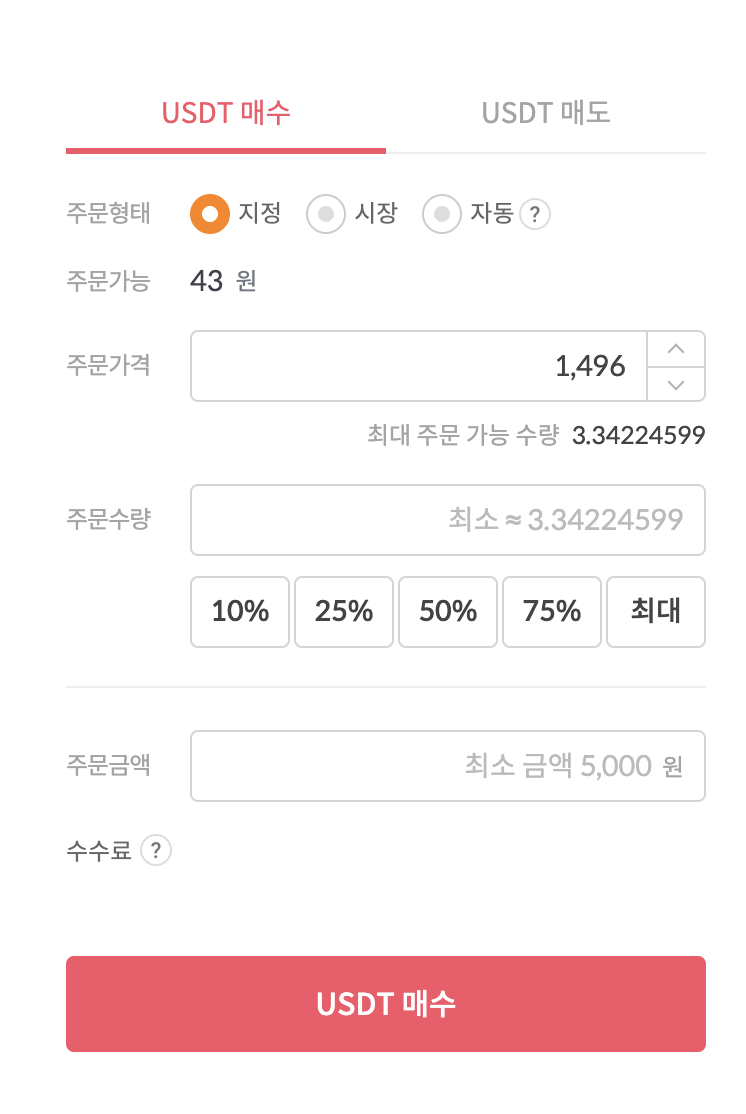
Task: Click the 주문수량 quantity input field
Action: (x=447, y=519)
